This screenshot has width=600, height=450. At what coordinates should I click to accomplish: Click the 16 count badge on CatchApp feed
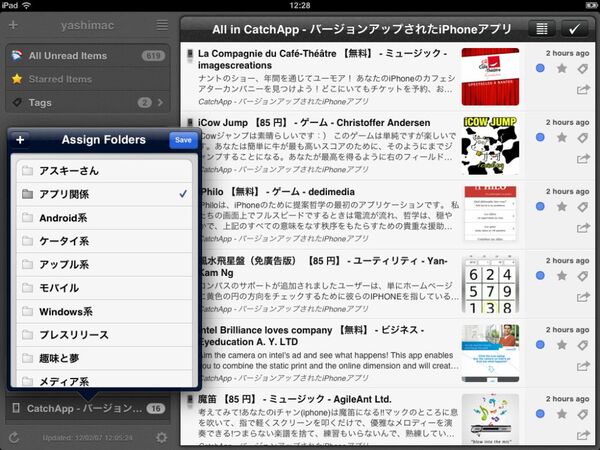tap(156, 409)
